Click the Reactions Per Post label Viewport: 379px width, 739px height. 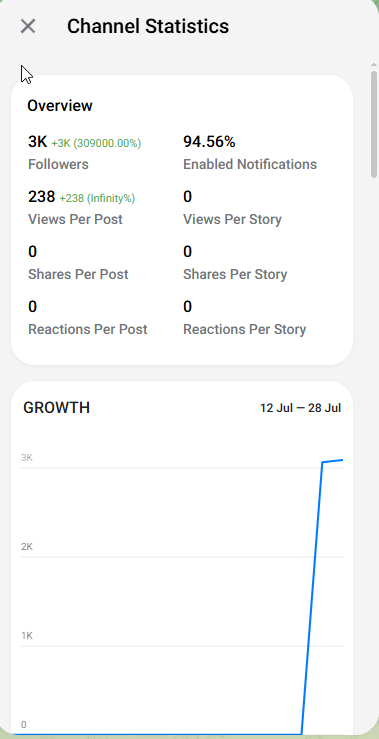88,329
